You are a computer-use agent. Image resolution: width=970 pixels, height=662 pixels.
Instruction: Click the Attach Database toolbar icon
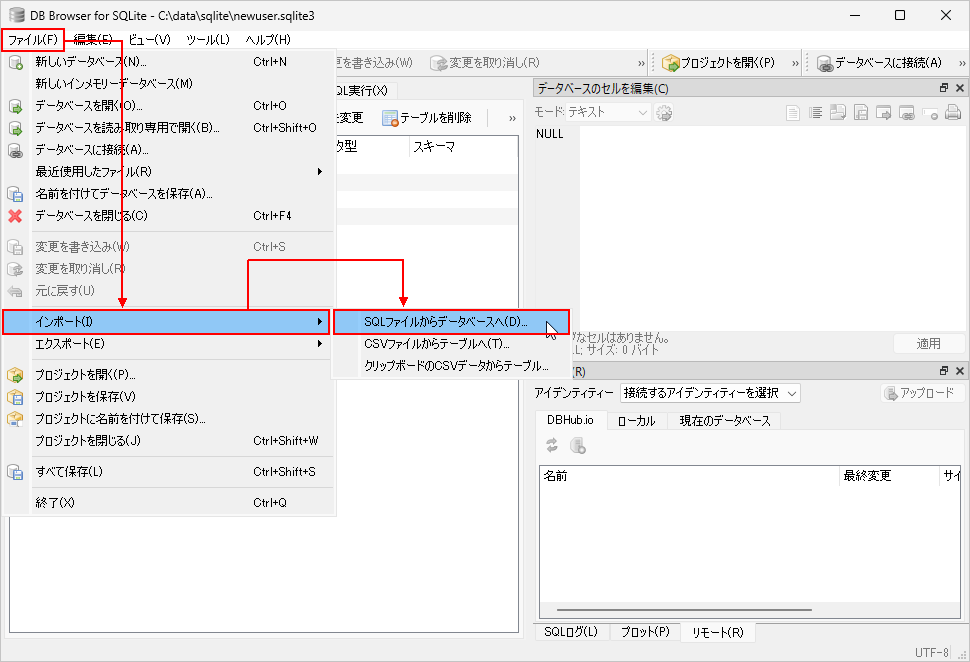[825, 63]
